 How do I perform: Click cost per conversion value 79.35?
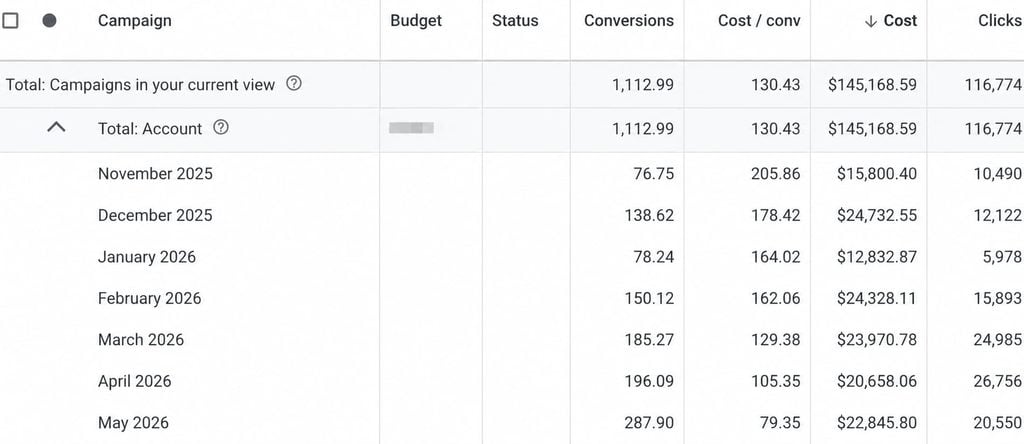[780, 423]
